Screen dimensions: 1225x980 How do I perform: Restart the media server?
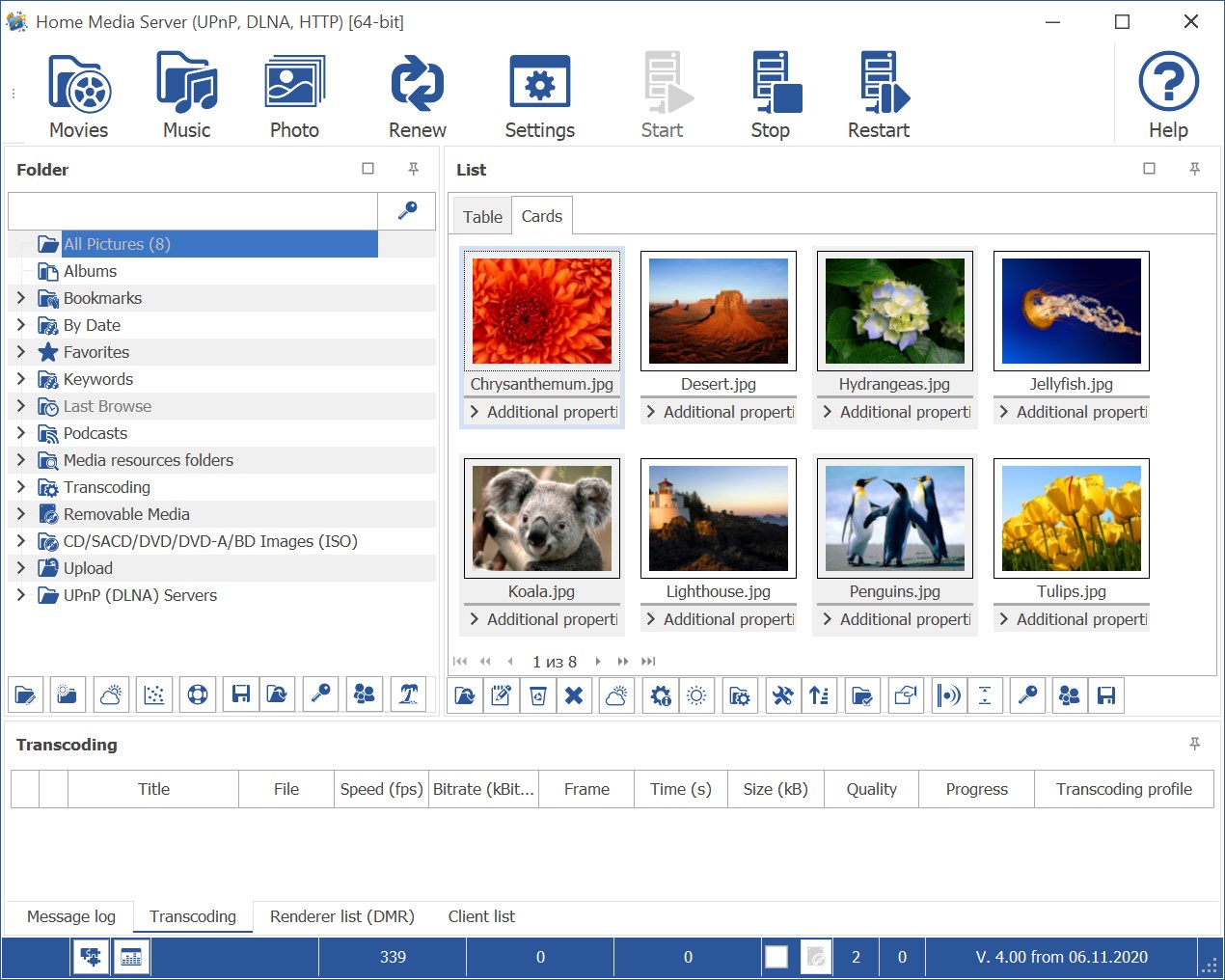pyautogui.click(x=878, y=92)
